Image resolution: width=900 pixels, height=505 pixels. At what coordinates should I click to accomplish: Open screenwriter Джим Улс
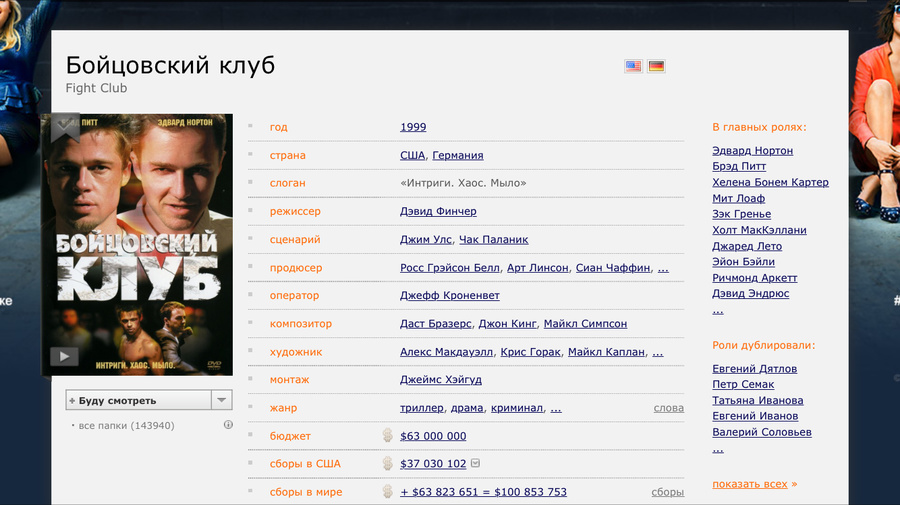tap(426, 239)
